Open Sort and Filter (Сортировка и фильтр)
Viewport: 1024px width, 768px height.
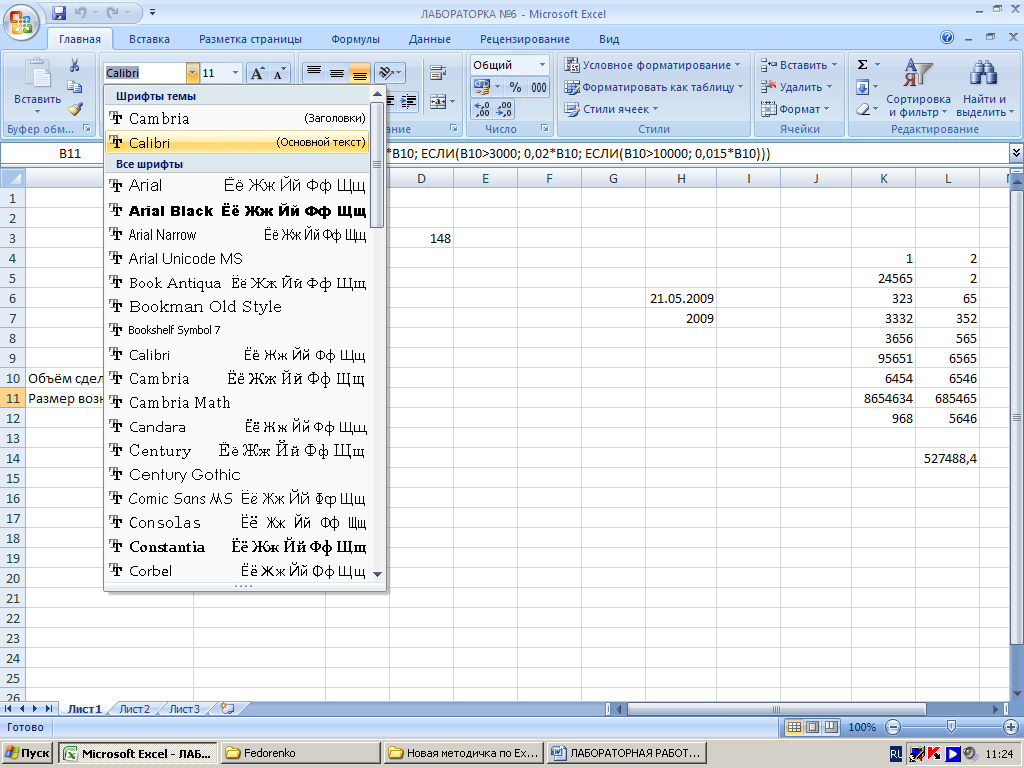point(918,88)
